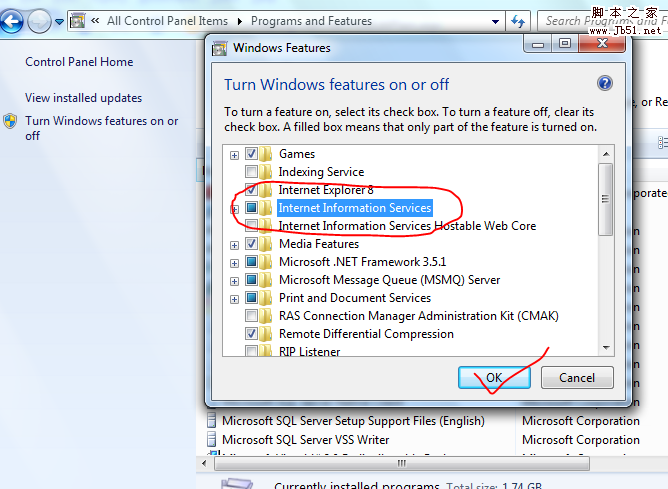668x489 pixels.
Task: Expand the Internet Information Services node
Action: [x=234, y=209]
